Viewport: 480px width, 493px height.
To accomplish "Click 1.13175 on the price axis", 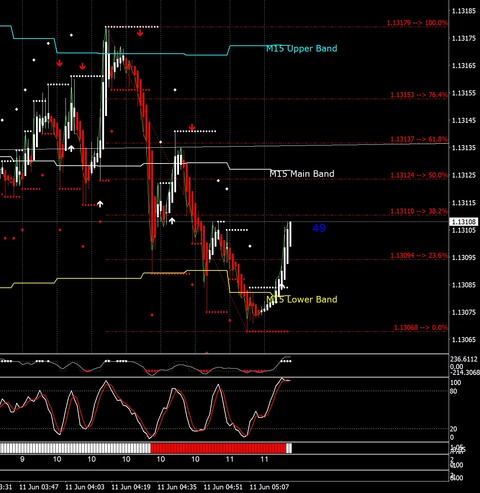I will click(464, 38).
